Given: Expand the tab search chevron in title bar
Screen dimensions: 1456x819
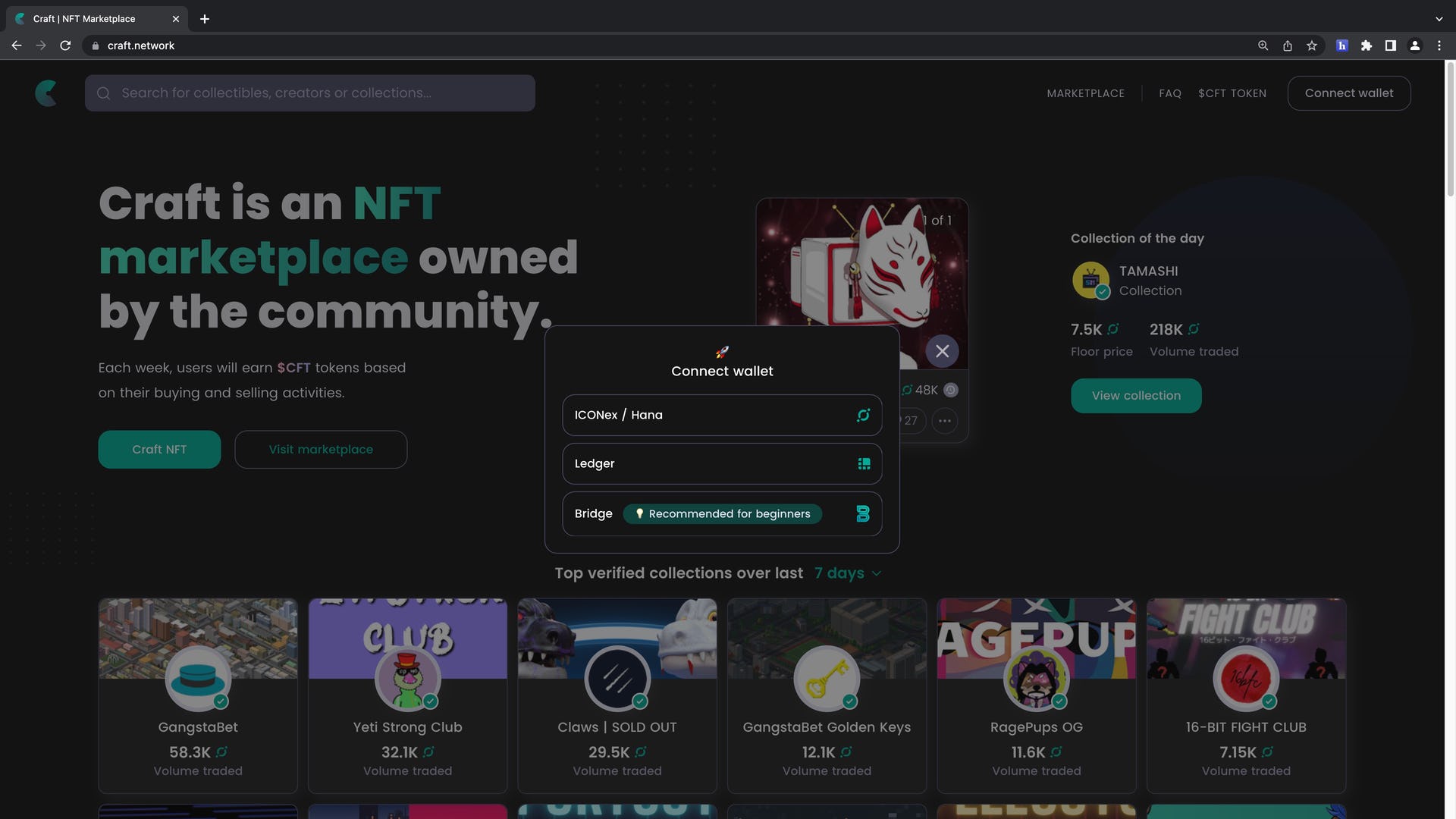Looking at the screenshot, I should click(x=1439, y=19).
